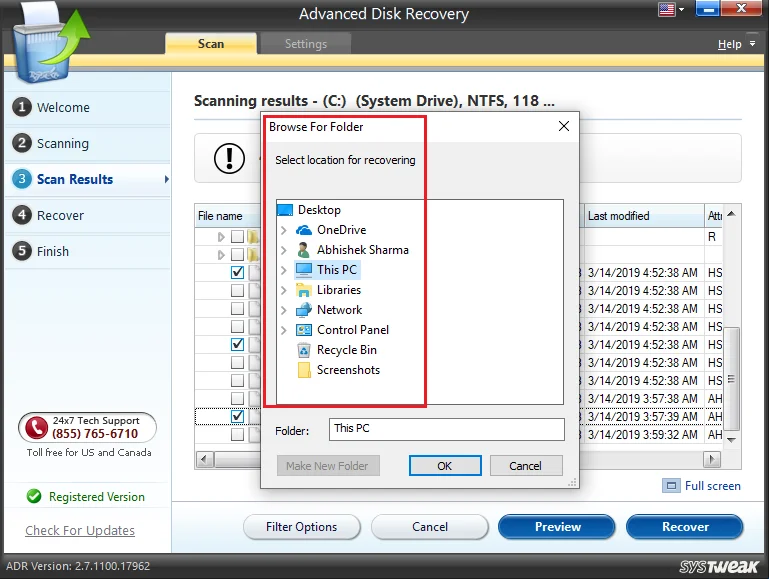Click the Libraries folder icon
Viewport: 769px width, 579px height.
point(304,290)
